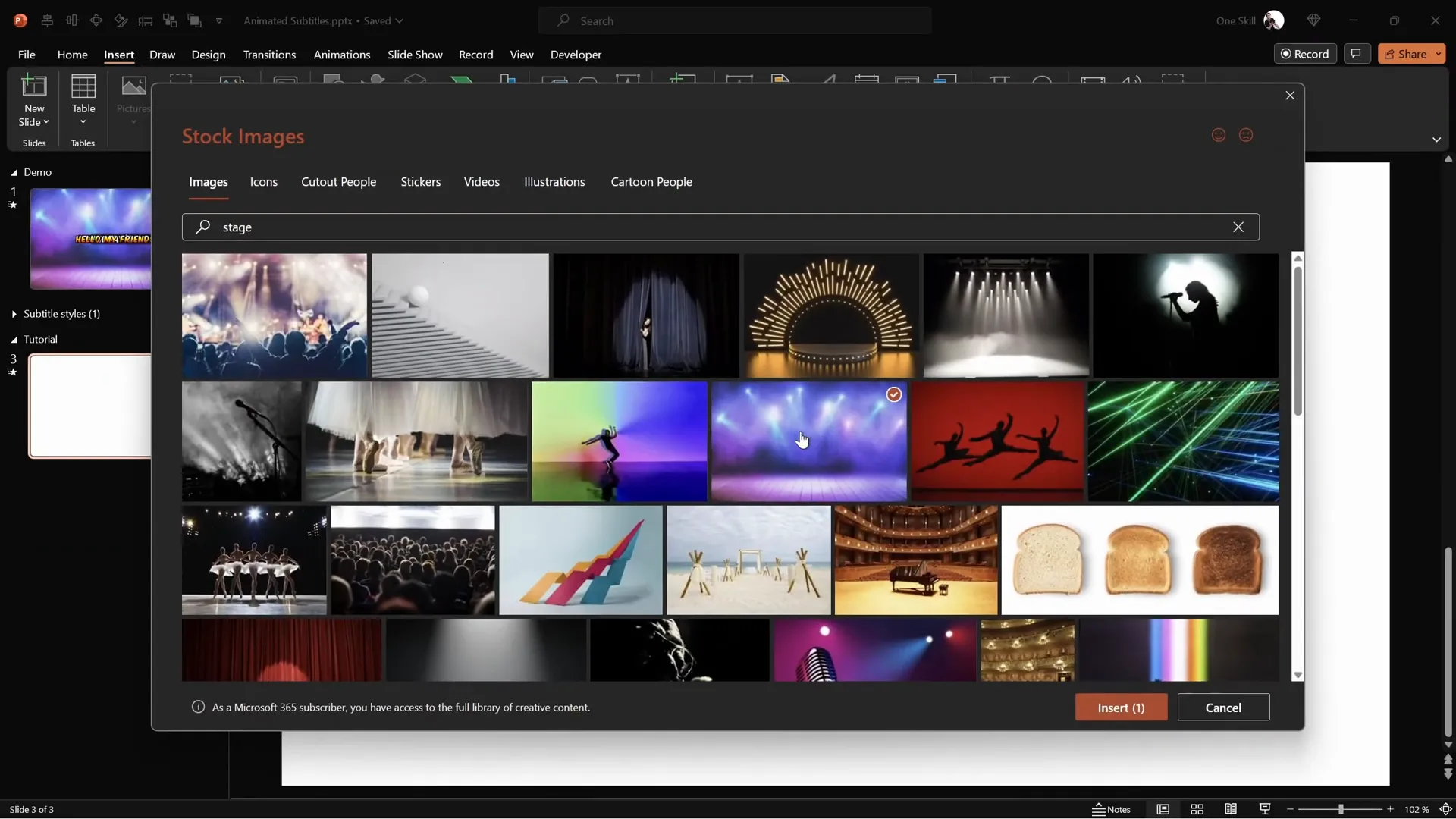
Task: Click the first quick access toolbar icon
Action: (47, 20)
